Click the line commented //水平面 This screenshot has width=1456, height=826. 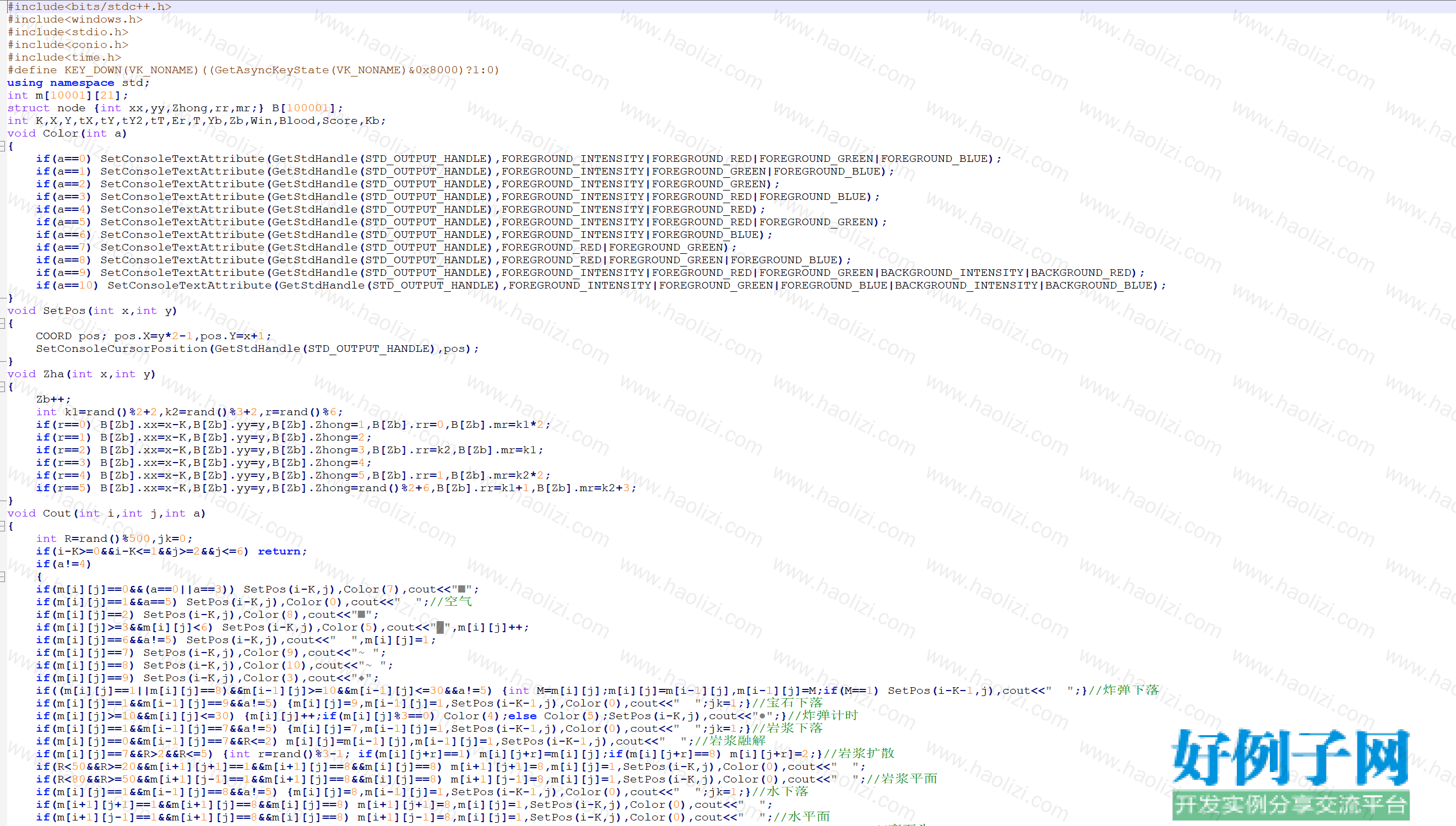pyautogui.click(x=433, y=818)
